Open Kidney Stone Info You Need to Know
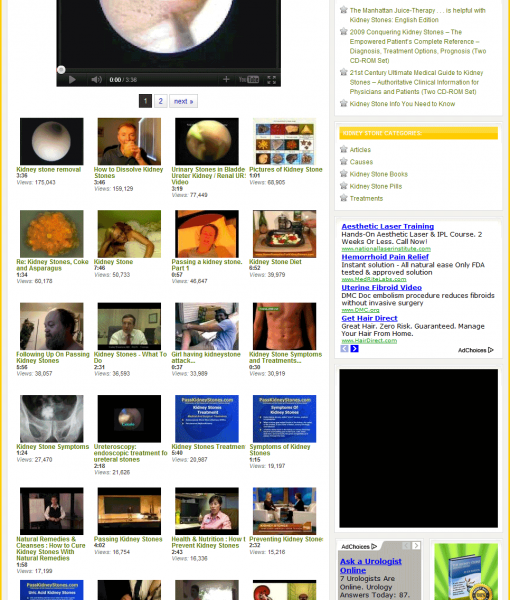This screenshot has height=600, width=510. click(x=402, y=104)
